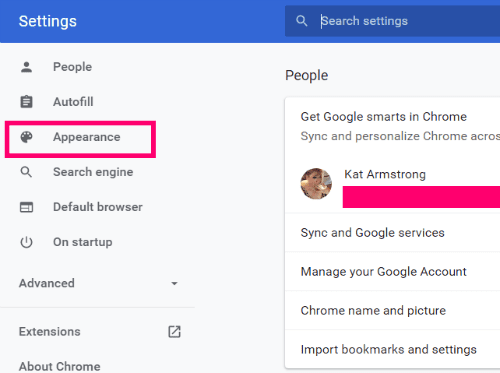Expand the Advanced section arrow
The height and width of the screenshot is (373, 500).
(174, 284)
